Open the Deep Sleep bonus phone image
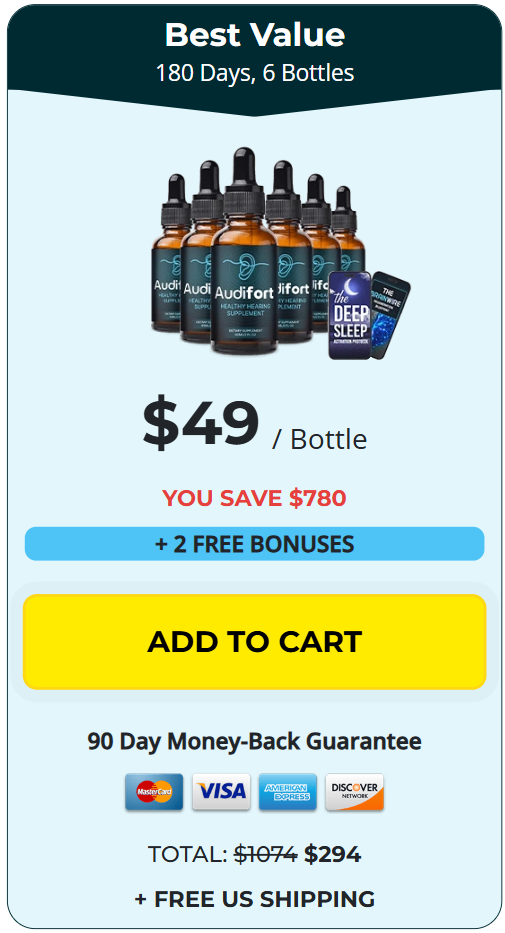505x933 pixels. tap(350, 315)
